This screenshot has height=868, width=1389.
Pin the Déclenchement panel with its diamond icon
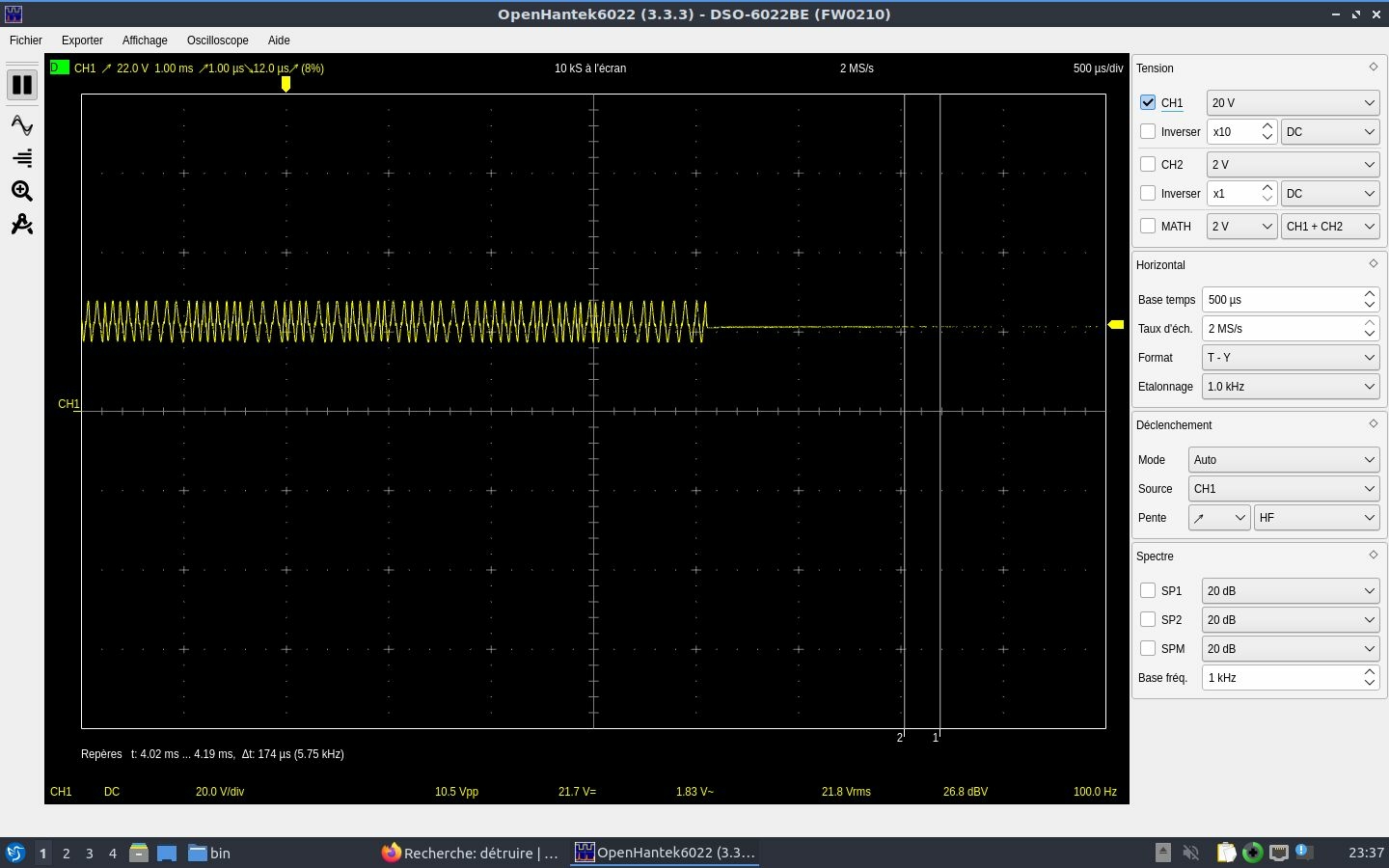pyautogui.click(x=1374, y=423)
